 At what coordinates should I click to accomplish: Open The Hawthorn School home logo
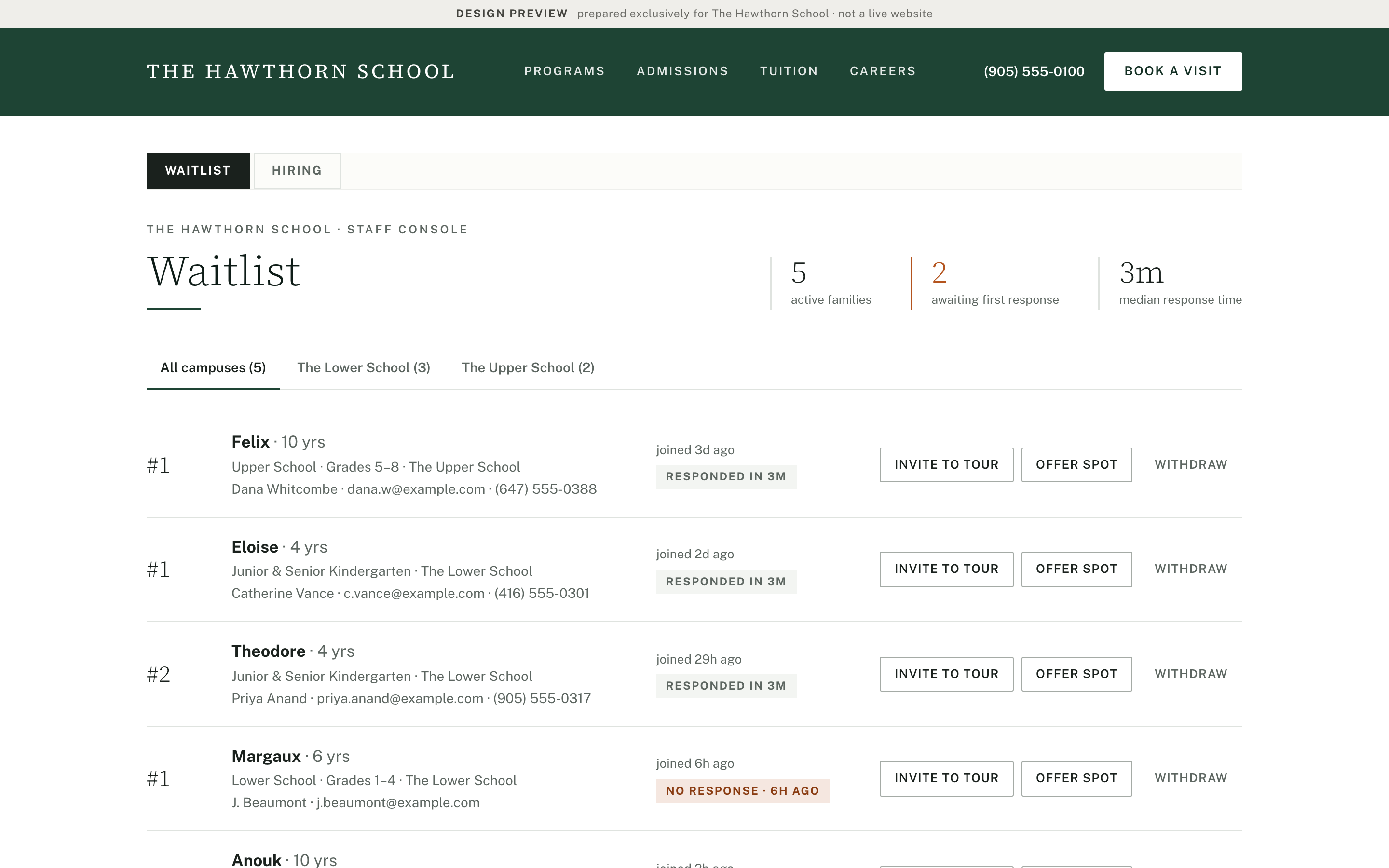301,72
